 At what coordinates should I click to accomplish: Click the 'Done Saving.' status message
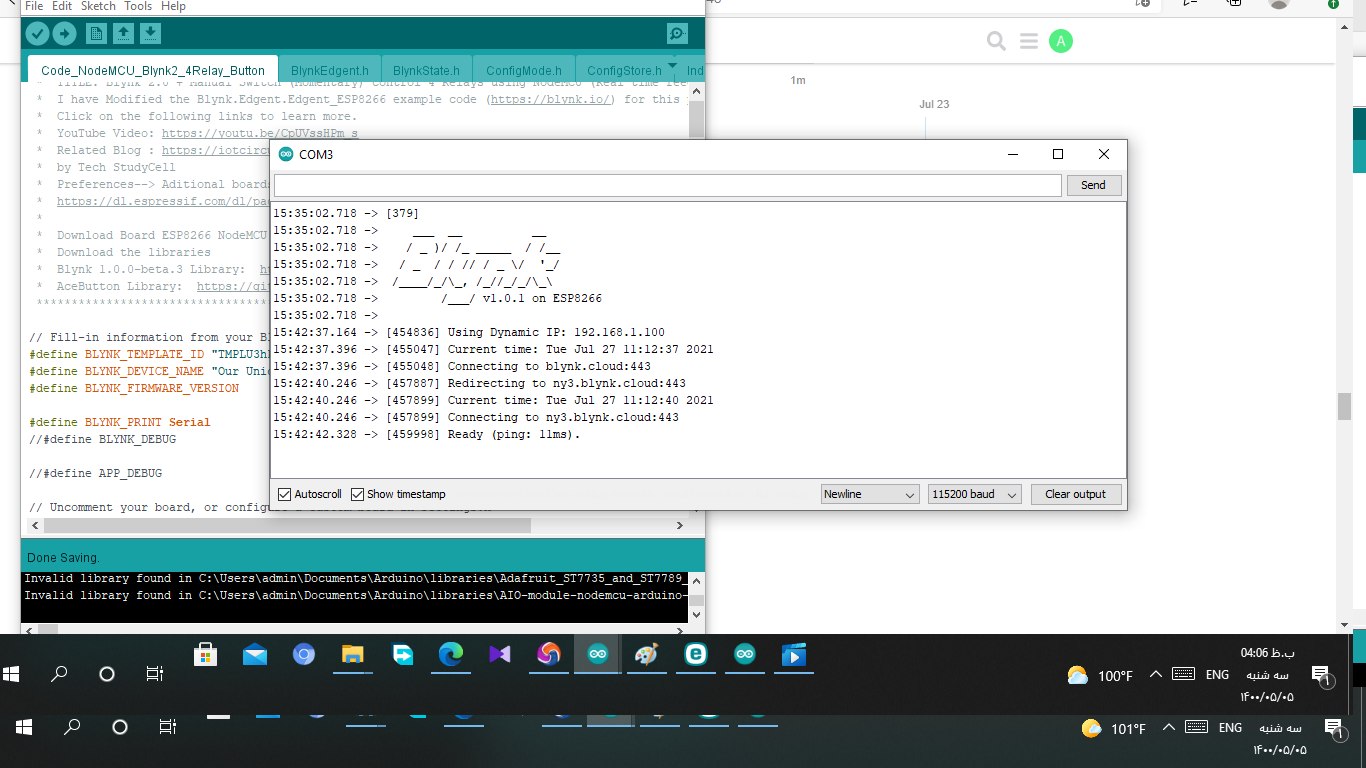tap(64, 557)
